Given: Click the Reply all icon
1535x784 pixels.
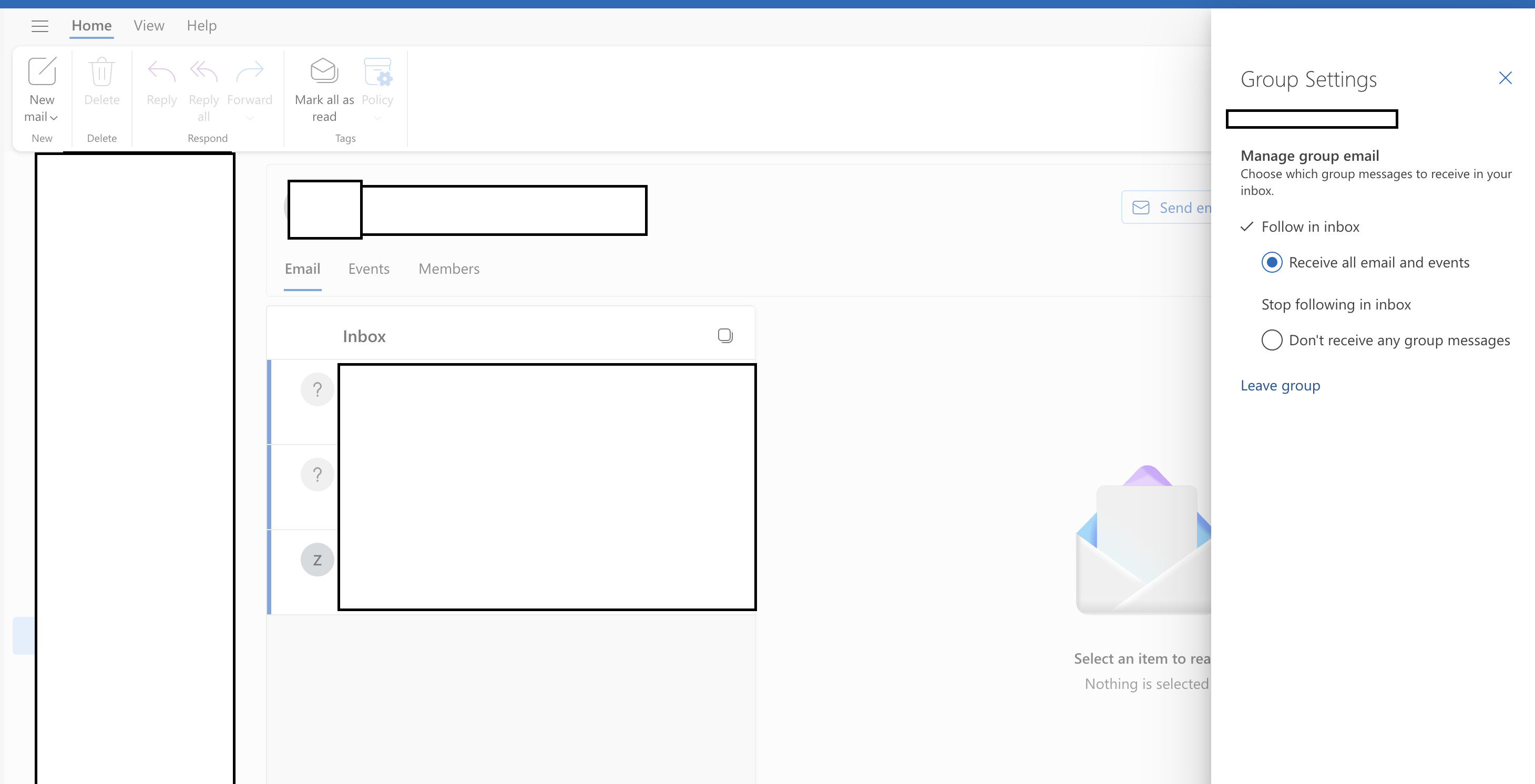Looking at the screenshot, I should point(204,71).
